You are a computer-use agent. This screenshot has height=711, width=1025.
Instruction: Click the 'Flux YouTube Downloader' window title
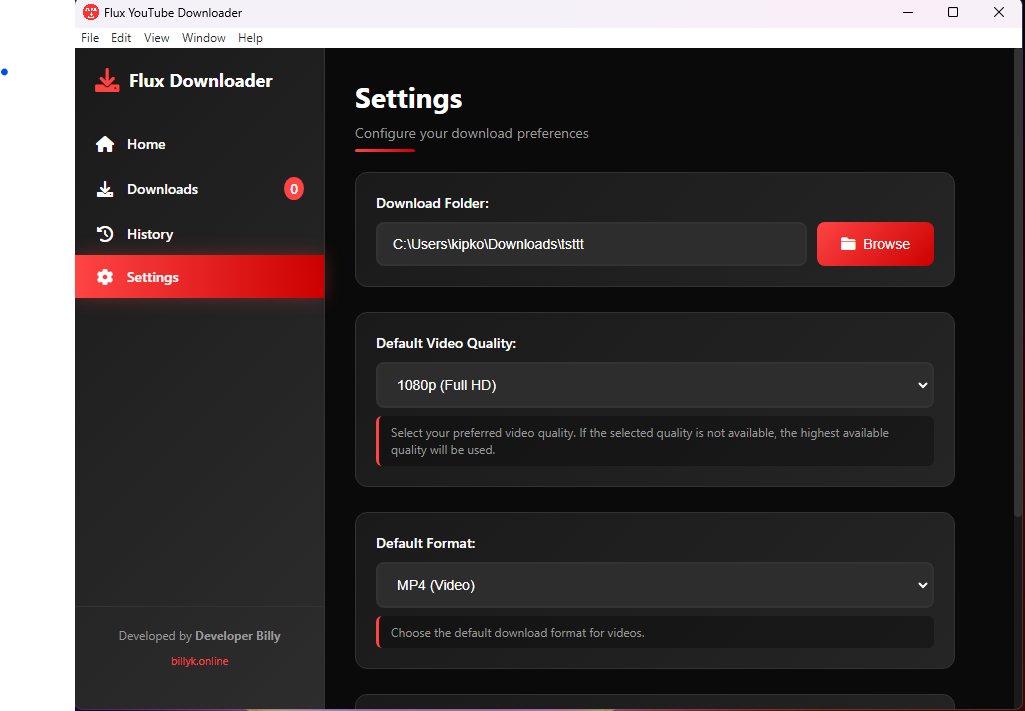[173, 12]
